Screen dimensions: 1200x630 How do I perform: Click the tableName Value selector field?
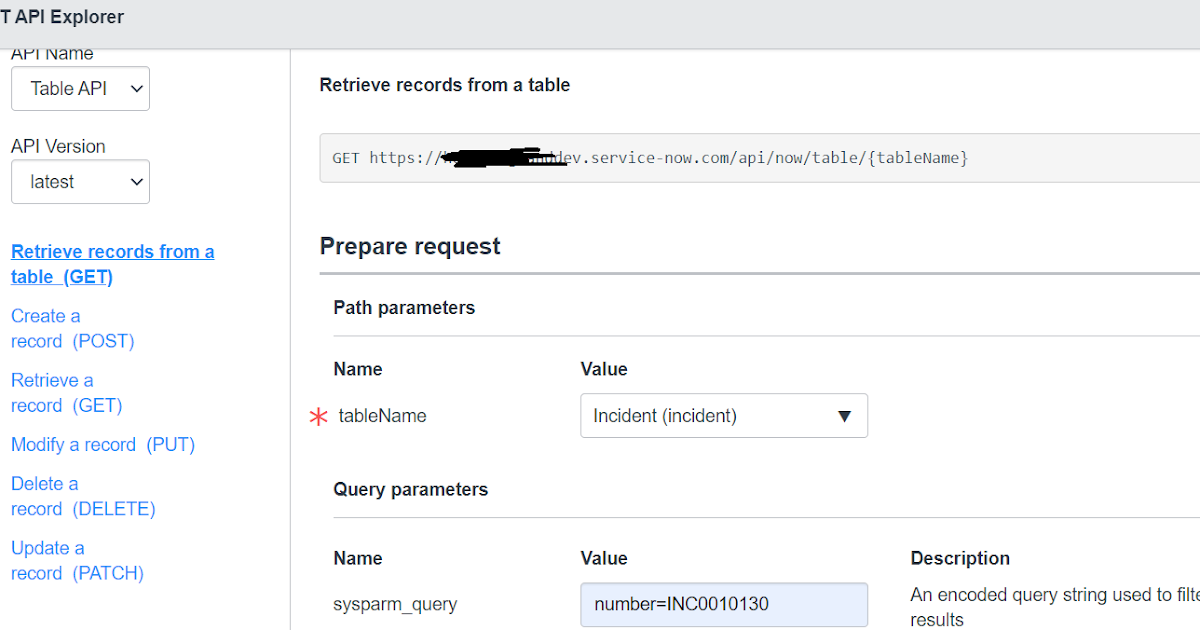click(x=700, y=415)
